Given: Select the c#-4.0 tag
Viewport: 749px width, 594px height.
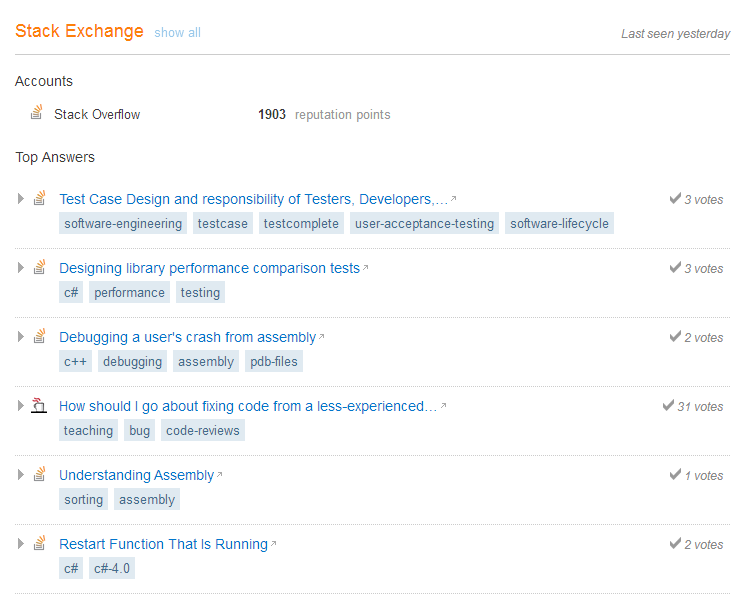Looking at the screenshot, I should pyautogui.click(x=112, y=568).
